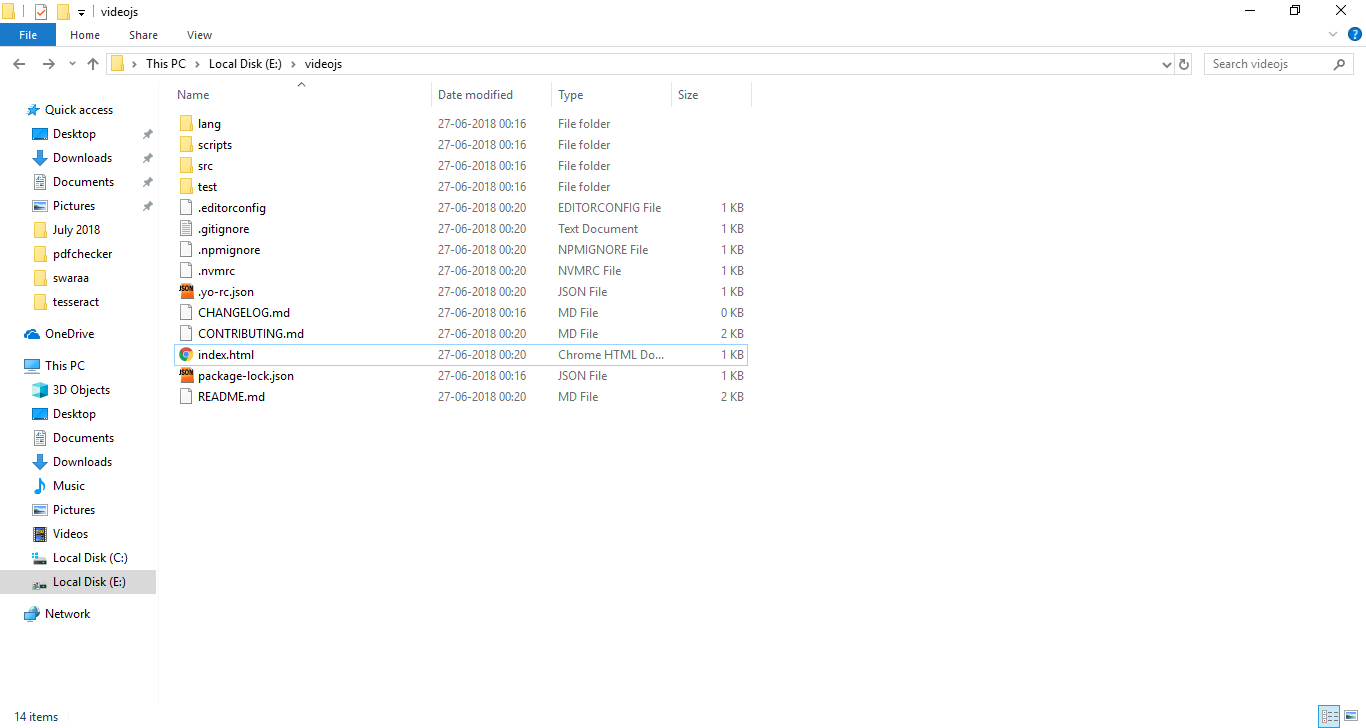Open the Home ribbon tab
Image resolution: width=1366 pixels, height=728 pixels.
point(85,34)
